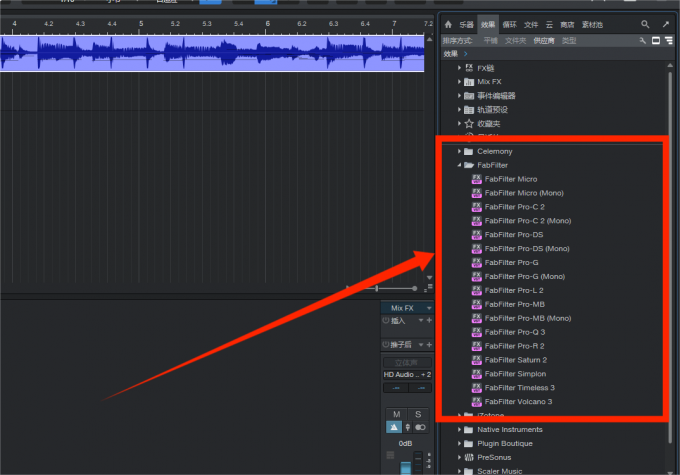Image resolution: width=680 pixels, height=475 pixels.
Task: Select the FabFilter Saturn 2 plug-in icon
Action: click(x=477, y=360)
